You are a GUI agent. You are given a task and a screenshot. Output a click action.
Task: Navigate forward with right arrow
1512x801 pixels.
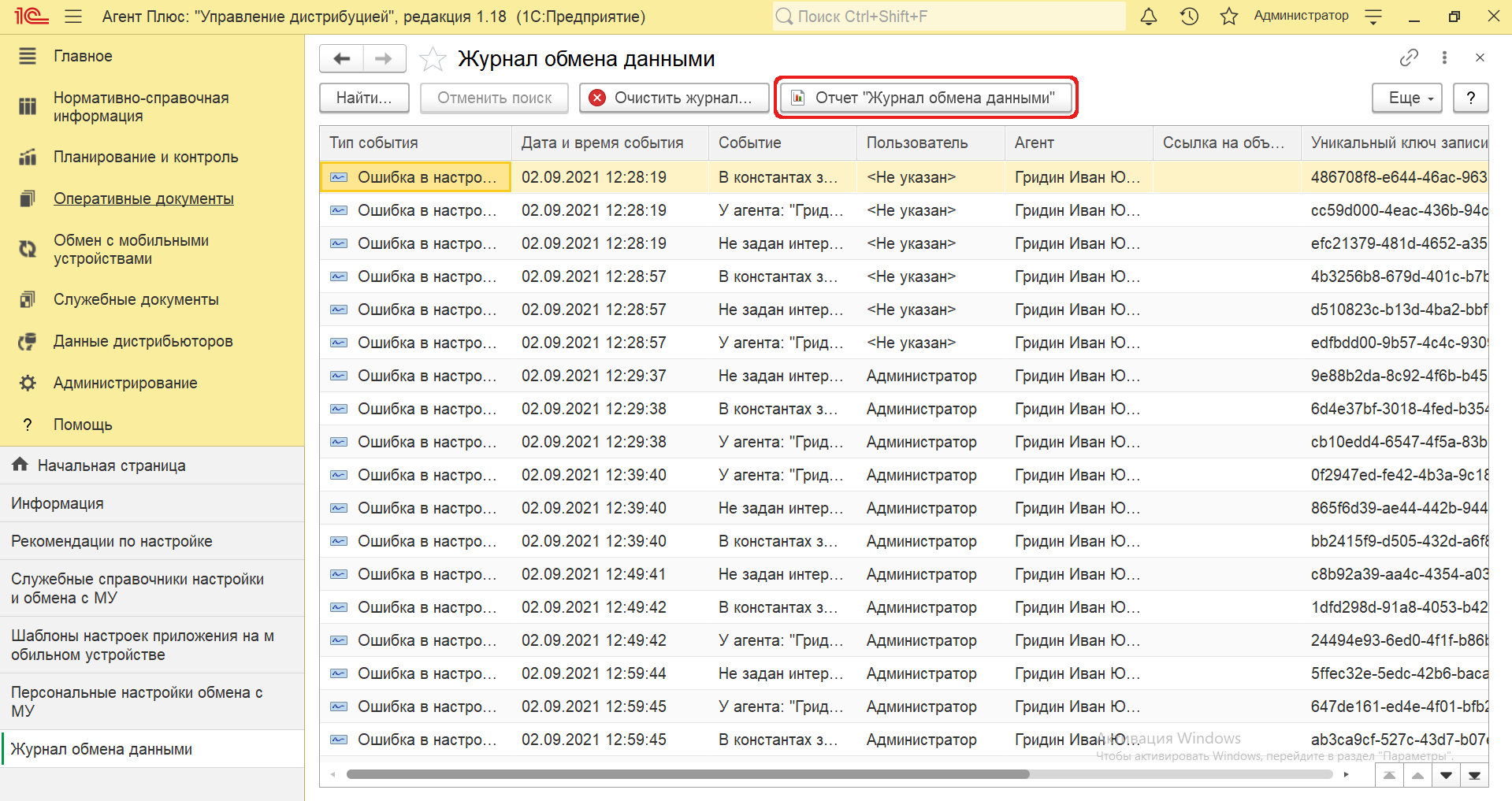pos(384,59)
